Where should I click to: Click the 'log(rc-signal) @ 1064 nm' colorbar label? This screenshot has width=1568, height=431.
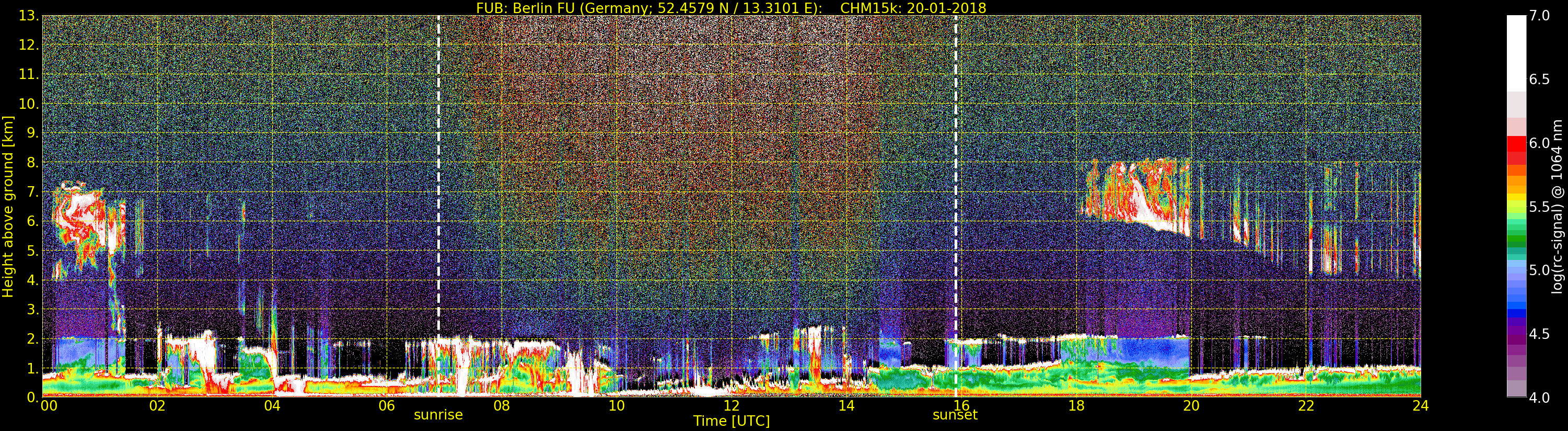coord(1558,206)
